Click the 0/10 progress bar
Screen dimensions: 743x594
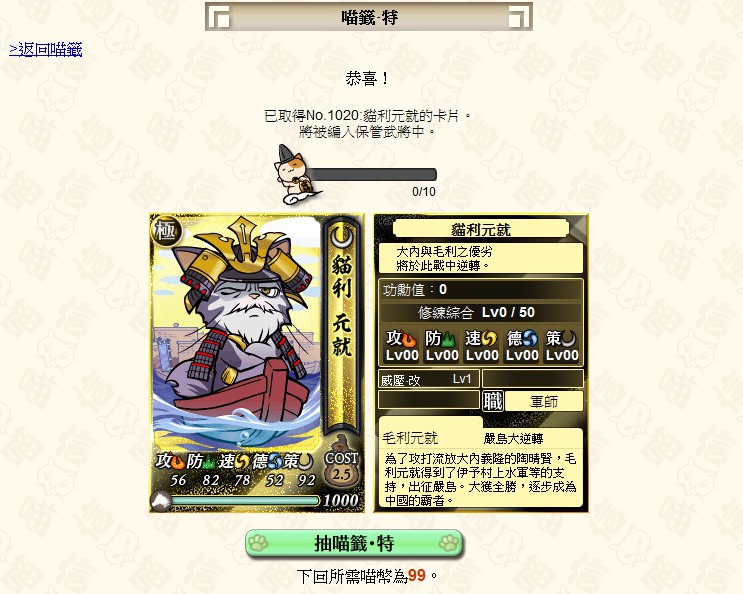coord(371,174)
